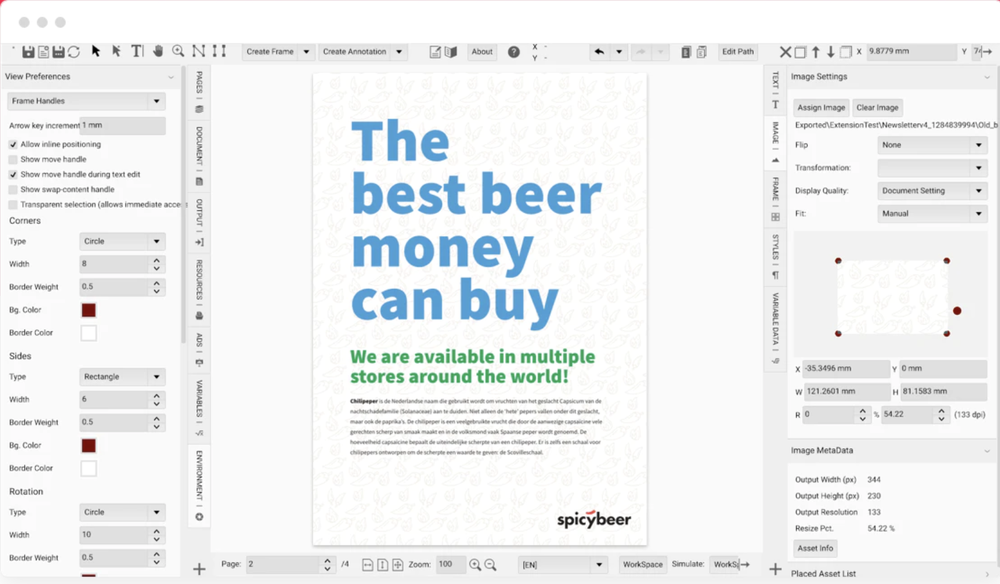Screen dimensions: 1000x584
Task: Open the Frame Handles dropdown
Action: point(87,101)
